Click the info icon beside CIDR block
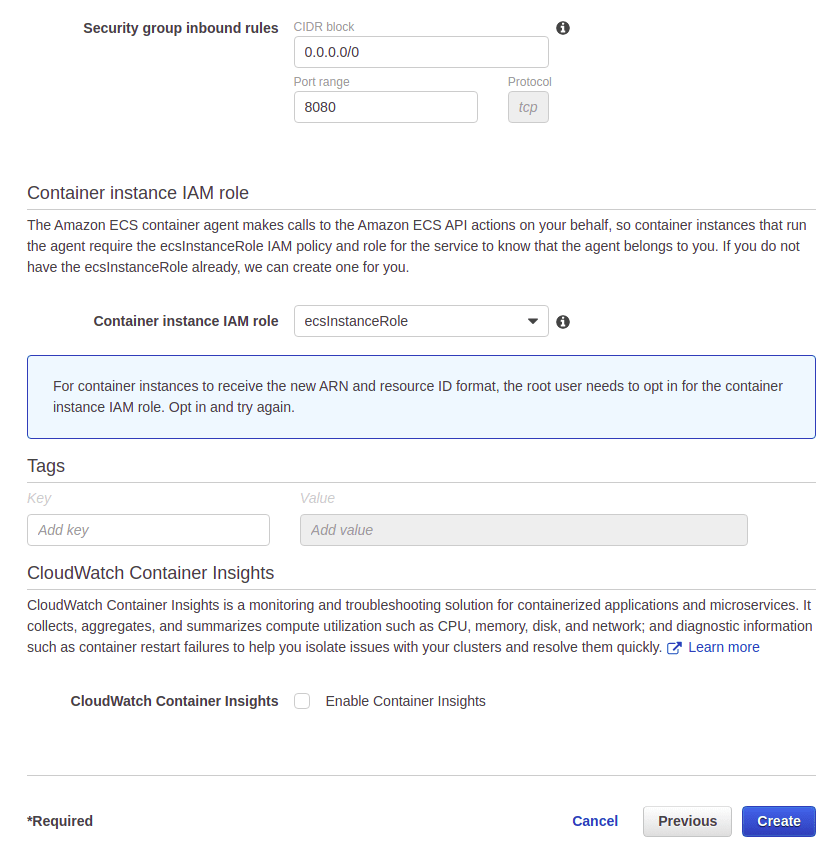Viewport: 838px width, 846px height. [563, 28]
